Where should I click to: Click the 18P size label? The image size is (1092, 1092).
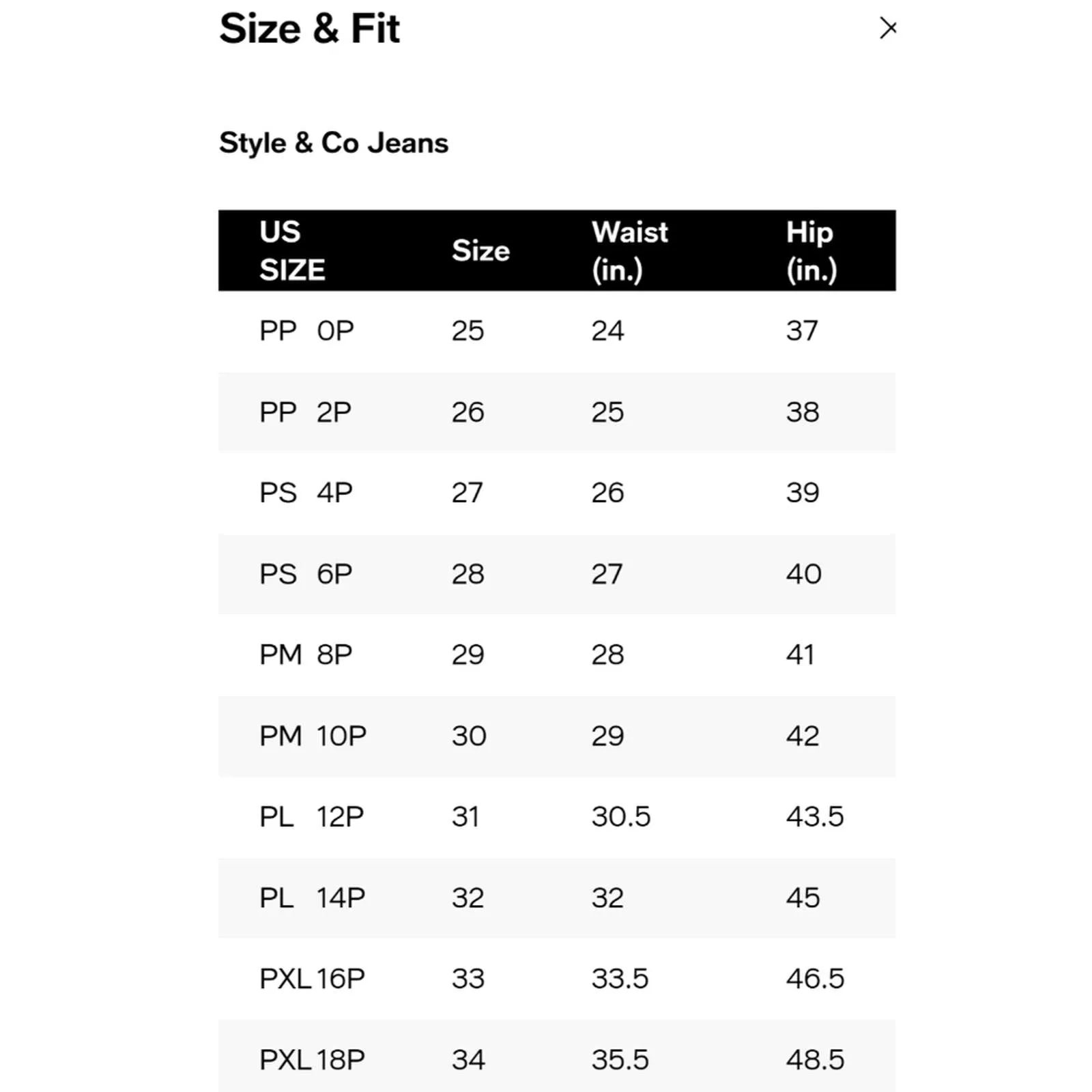(341, 1060)
